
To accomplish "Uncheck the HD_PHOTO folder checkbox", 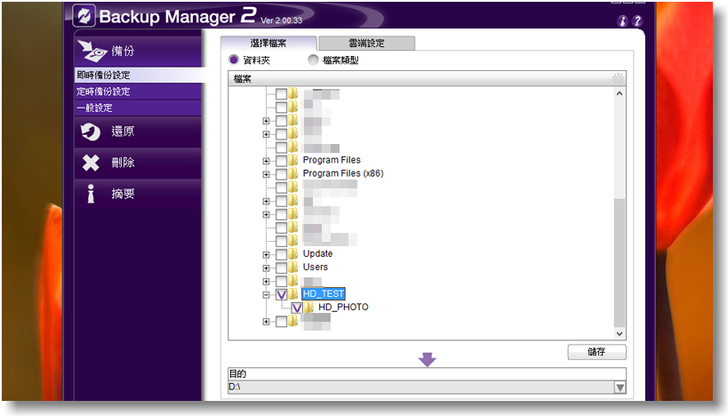I will coord(297,307).
